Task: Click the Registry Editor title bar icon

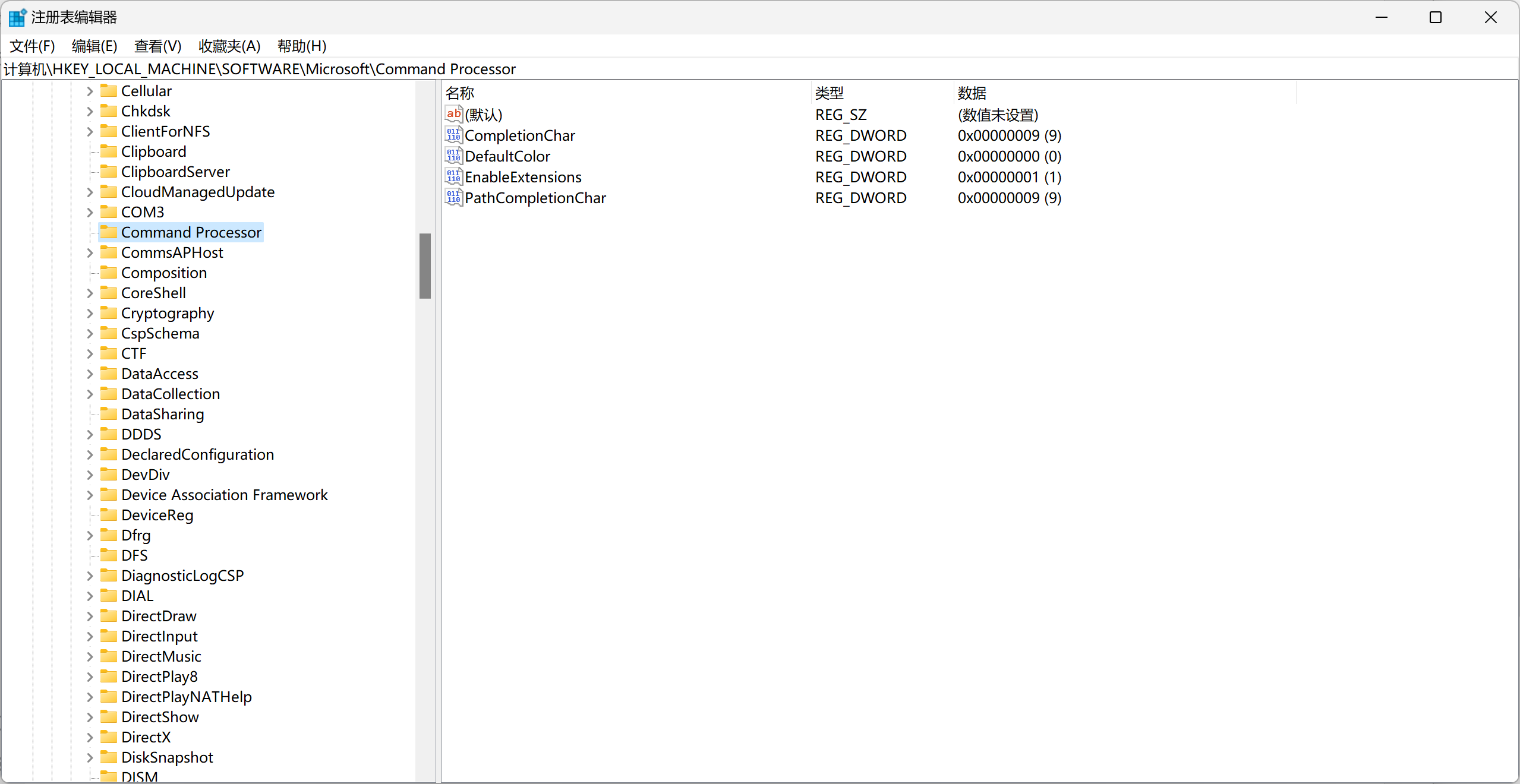Action: click(x=17, y=17)
